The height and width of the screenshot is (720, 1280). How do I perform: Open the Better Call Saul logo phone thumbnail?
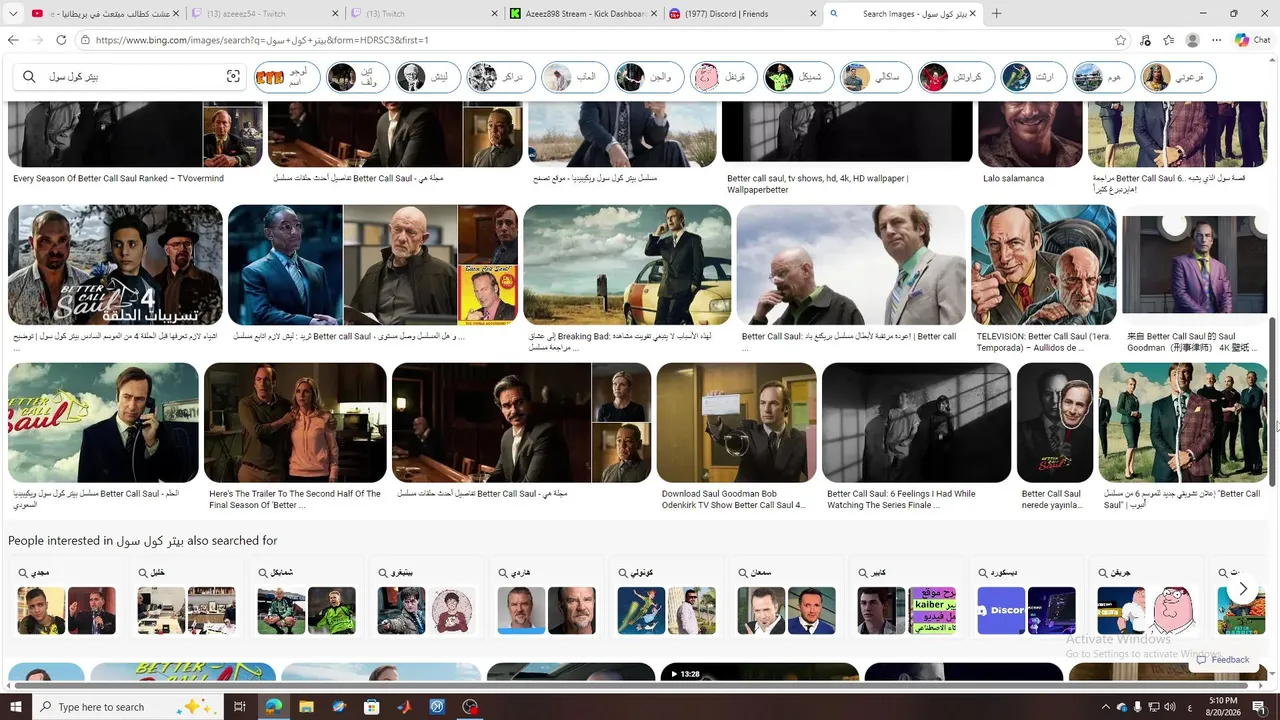(103, 423)
